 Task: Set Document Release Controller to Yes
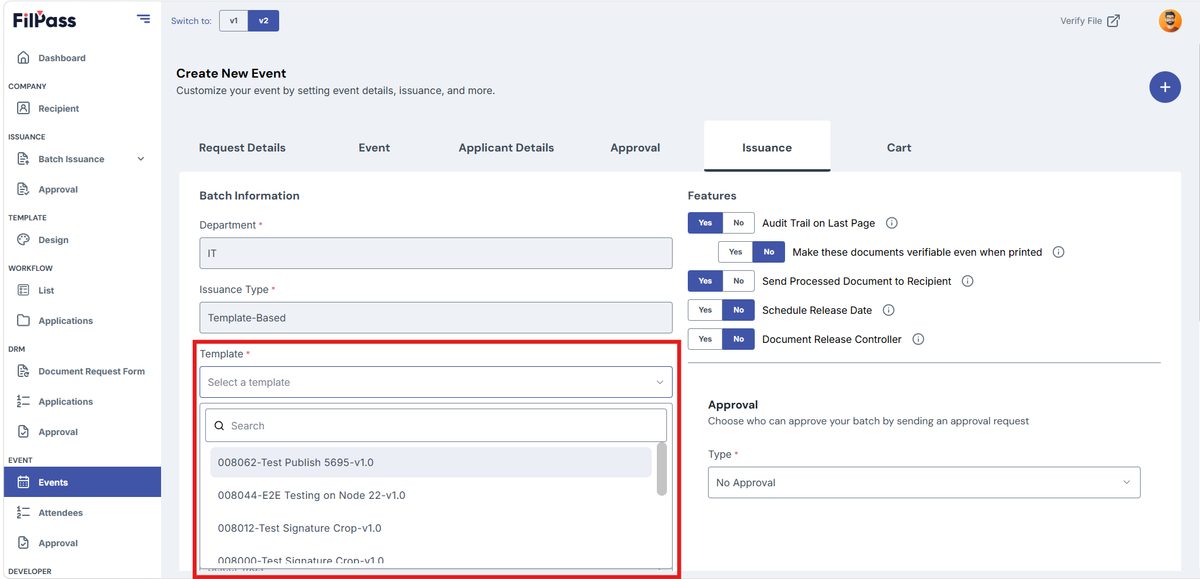(705, 339)
